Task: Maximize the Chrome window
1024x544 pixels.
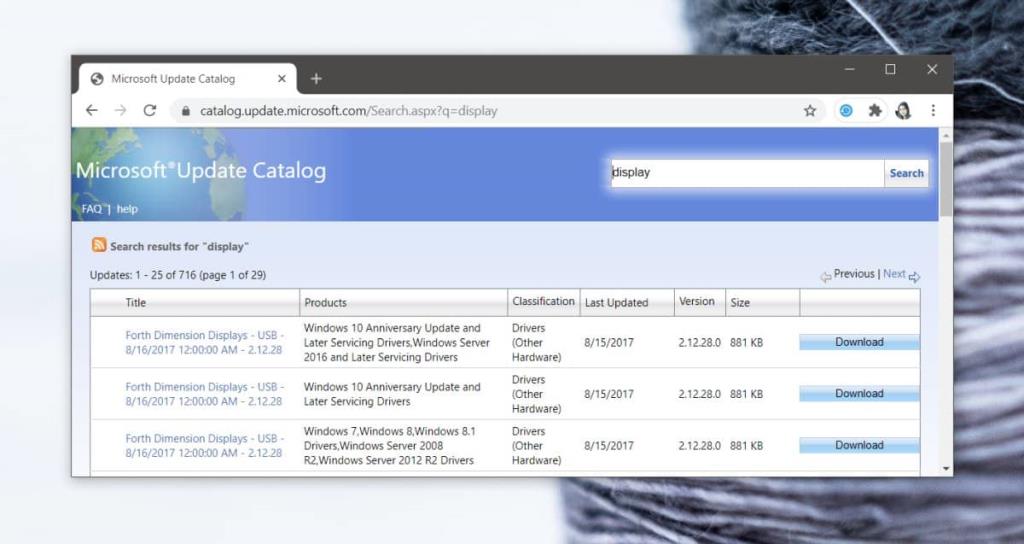Action: point(890,69)
